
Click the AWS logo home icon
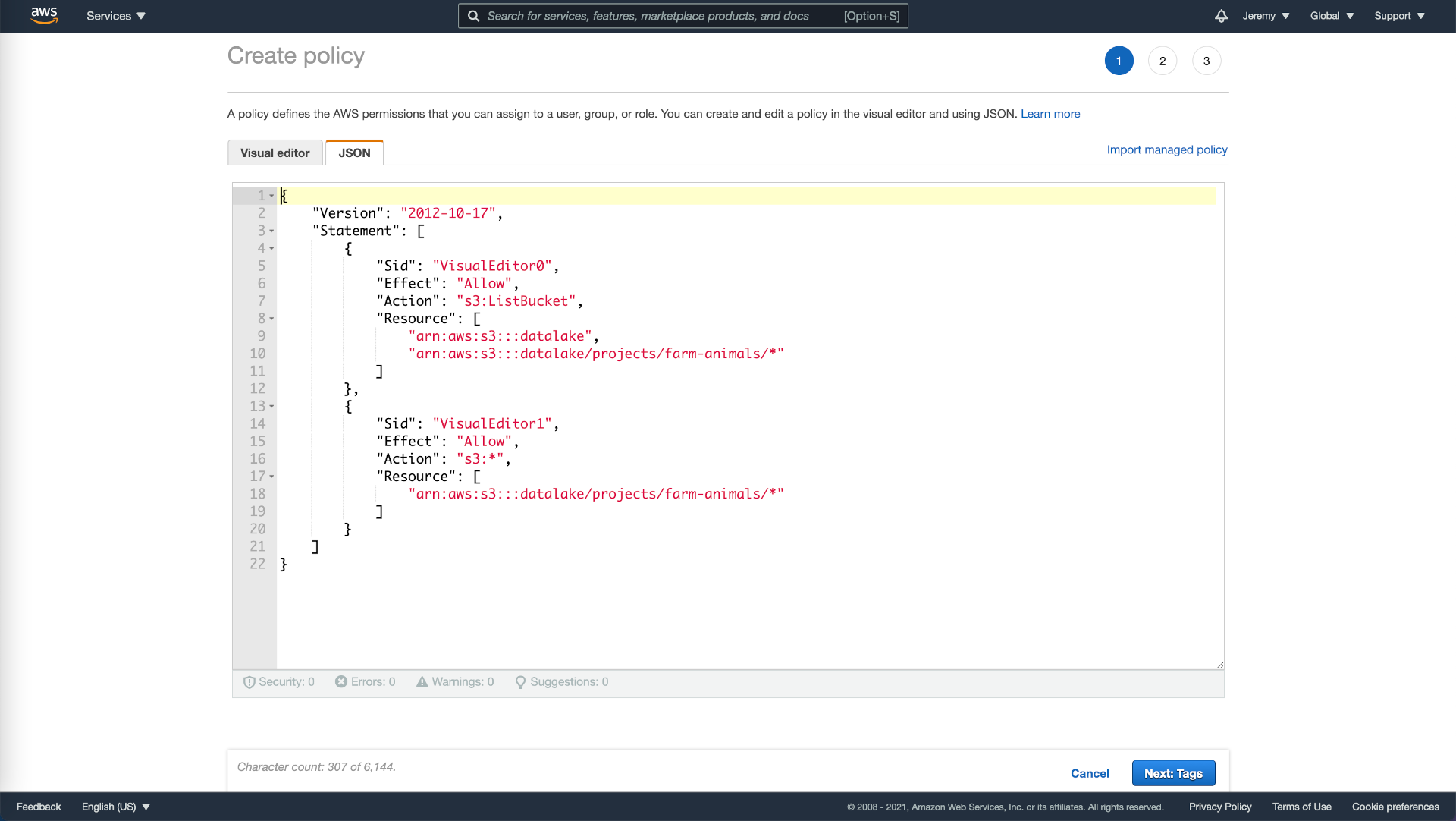(44, 16)
